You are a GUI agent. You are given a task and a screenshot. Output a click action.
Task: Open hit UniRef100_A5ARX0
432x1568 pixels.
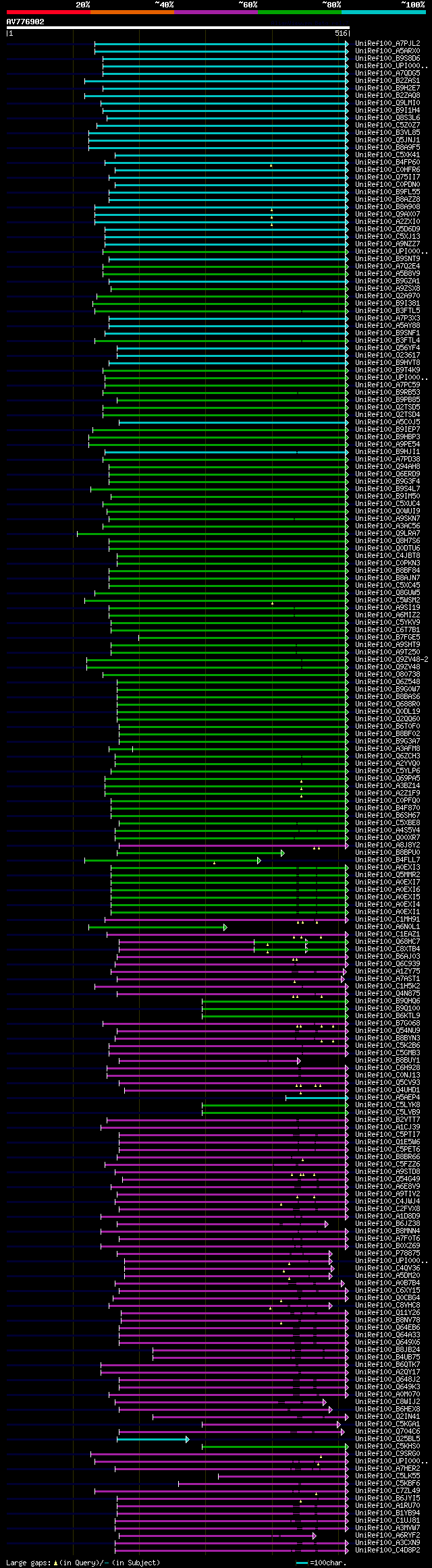(x=387, y=51)
